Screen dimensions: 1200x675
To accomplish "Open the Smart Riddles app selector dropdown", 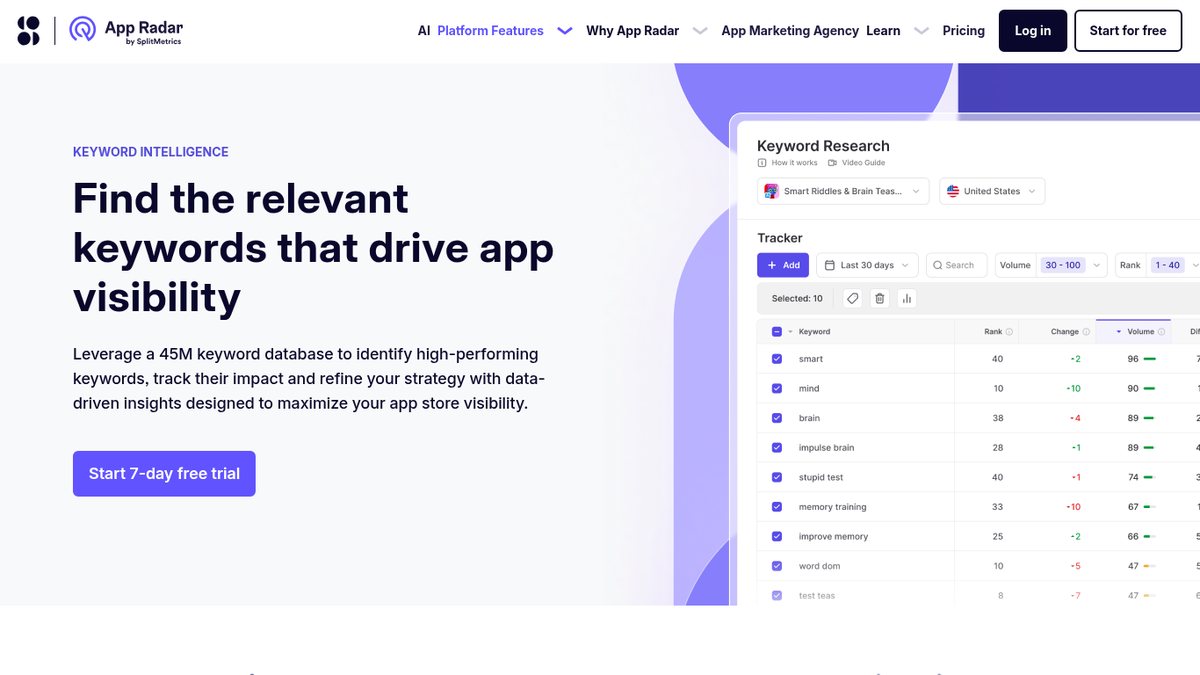I will coord(844,191).
